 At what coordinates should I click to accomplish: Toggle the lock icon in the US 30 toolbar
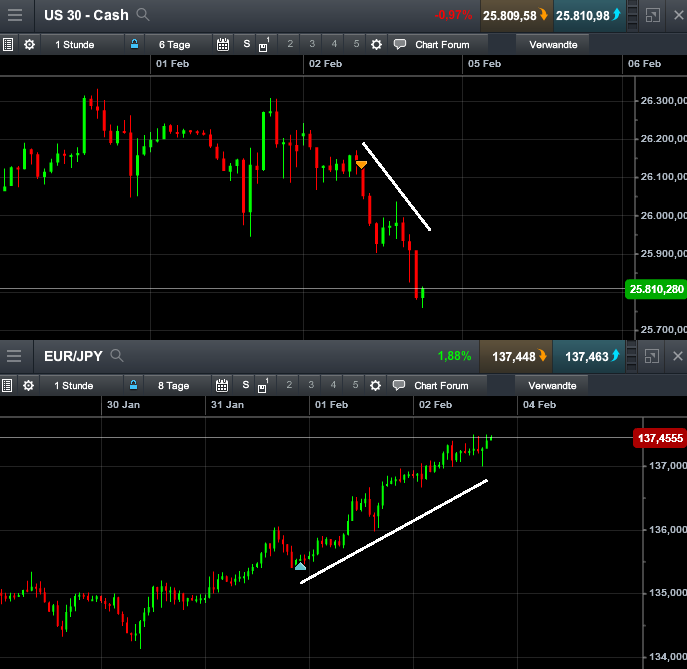[x=135, y=45]
